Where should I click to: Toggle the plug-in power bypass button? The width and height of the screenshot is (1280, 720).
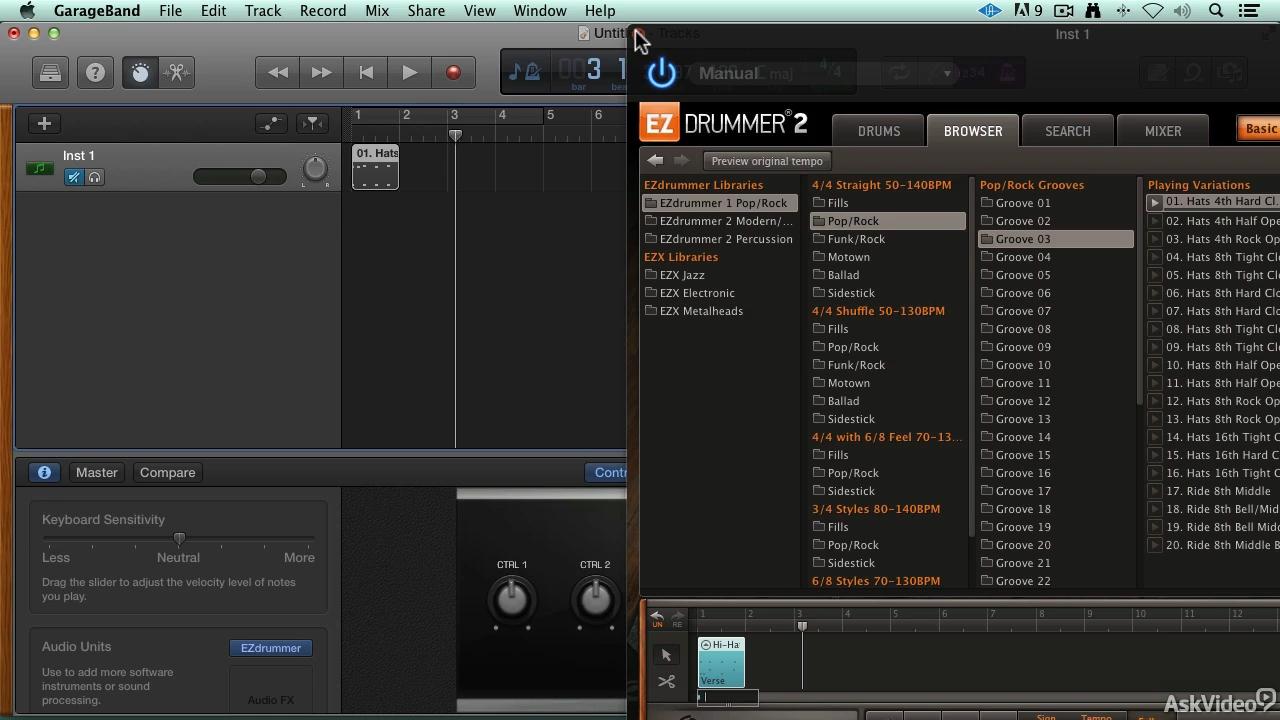coord(662,73)
